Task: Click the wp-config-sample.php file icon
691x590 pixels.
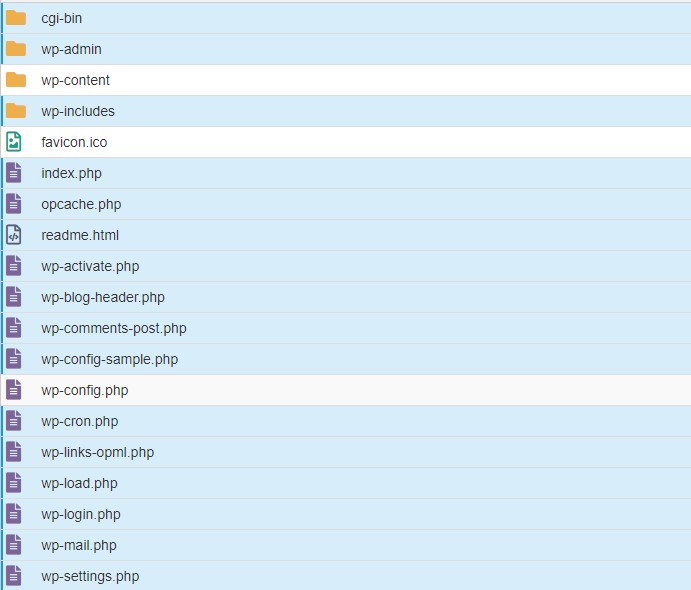Action: pyautogui.click(x=14, y=359)
